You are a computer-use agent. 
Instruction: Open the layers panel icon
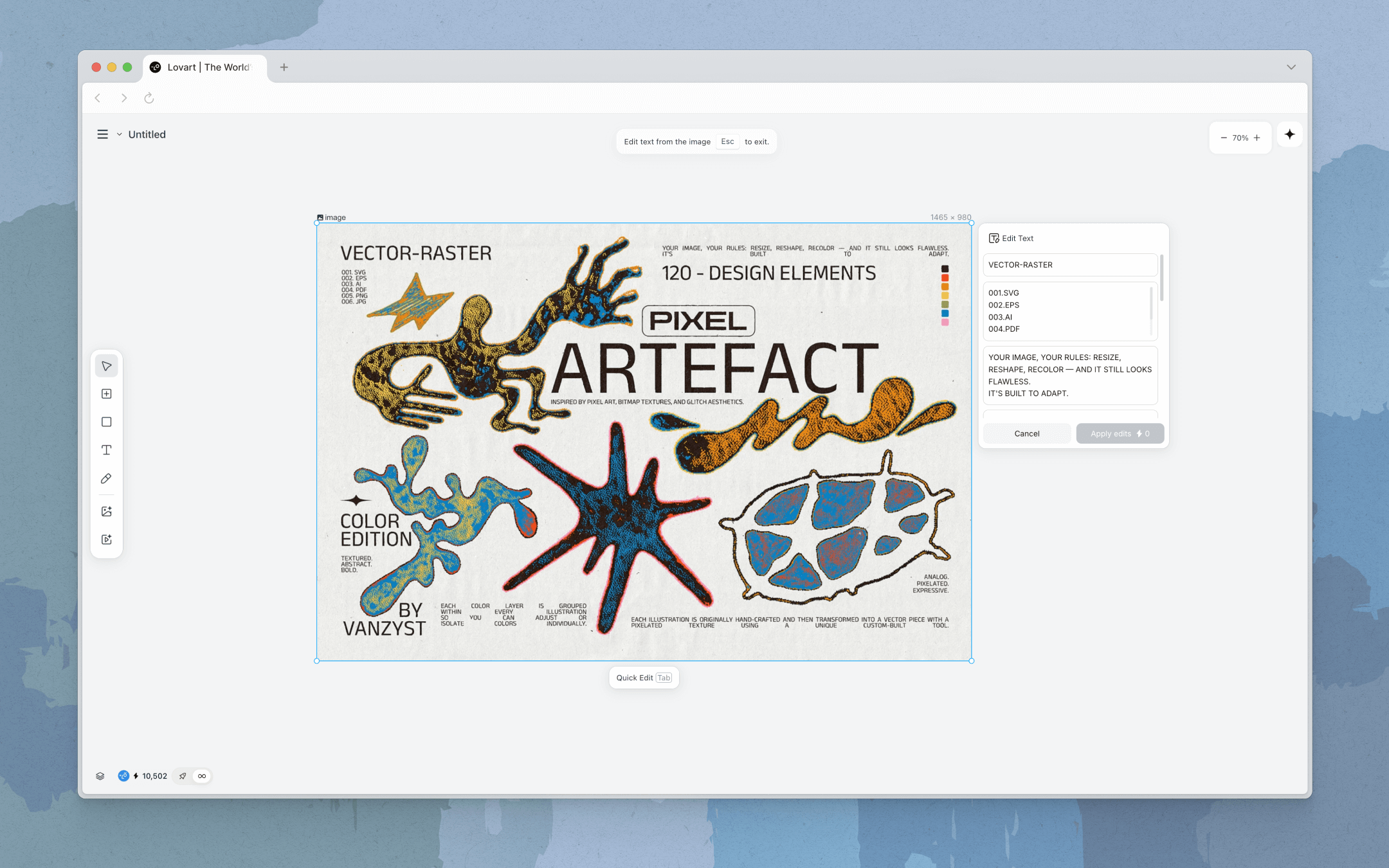pyautogui.click(x=100, y=776)
